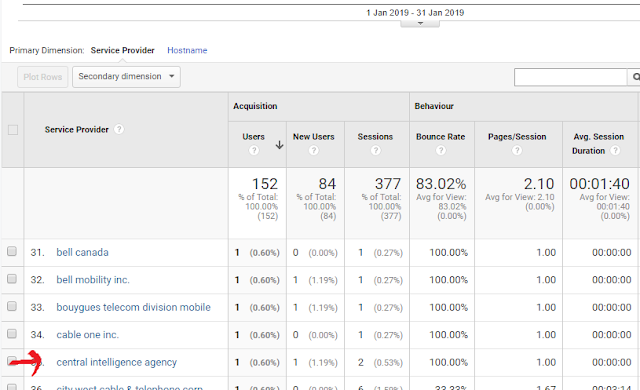640x390 pixels.
Task: Open central intelligence agency provider link
Action: point(117,362)
